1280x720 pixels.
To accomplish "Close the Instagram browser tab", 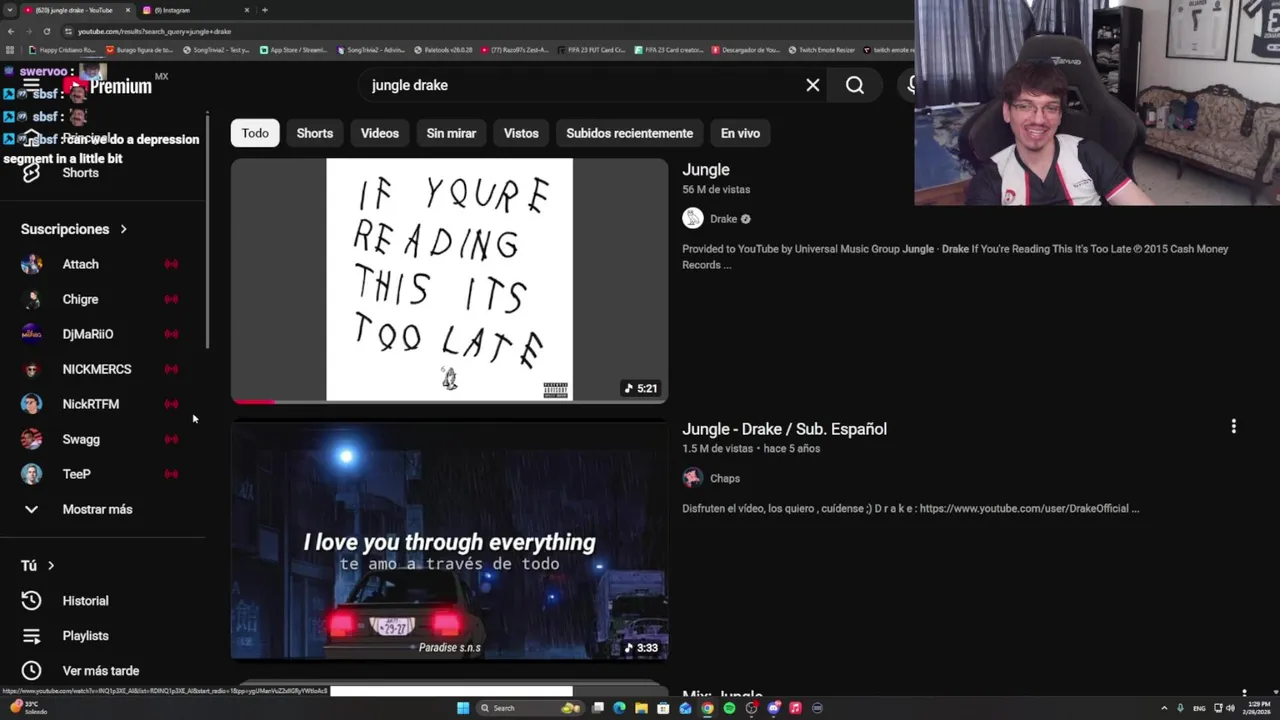I will [x=249, y=10].
